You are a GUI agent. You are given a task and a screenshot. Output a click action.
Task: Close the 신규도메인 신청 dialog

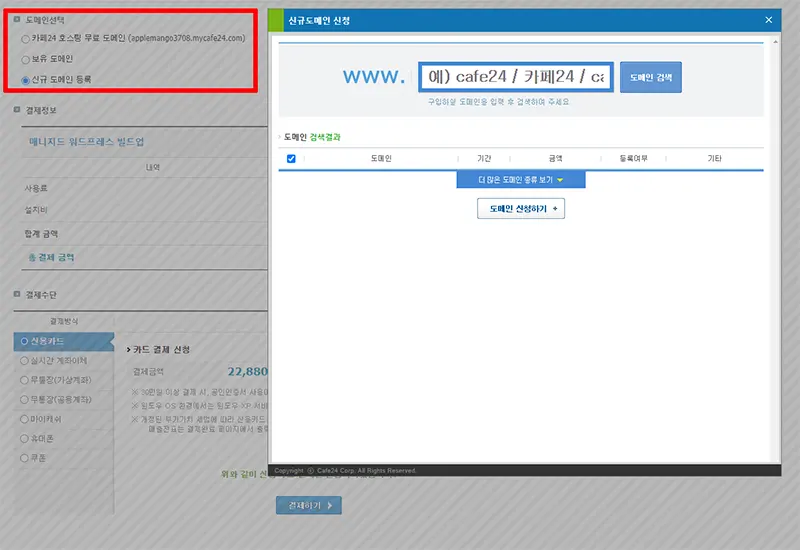(768, 20)
